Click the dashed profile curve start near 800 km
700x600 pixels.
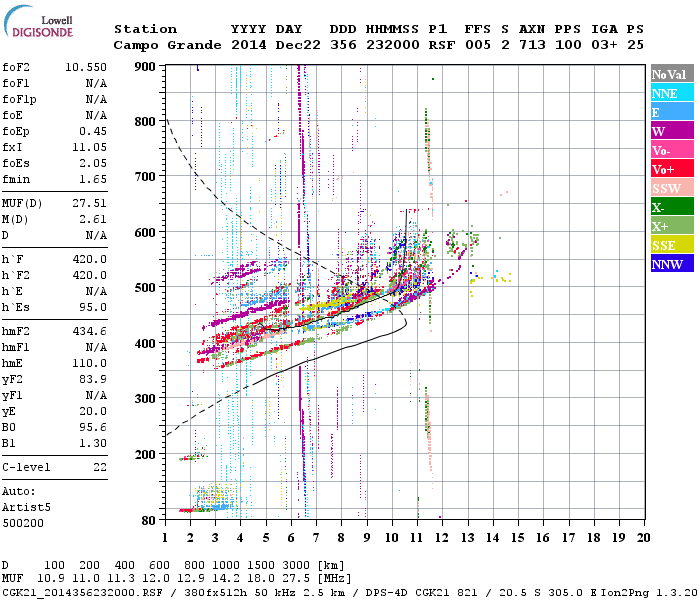click(167, 121)
